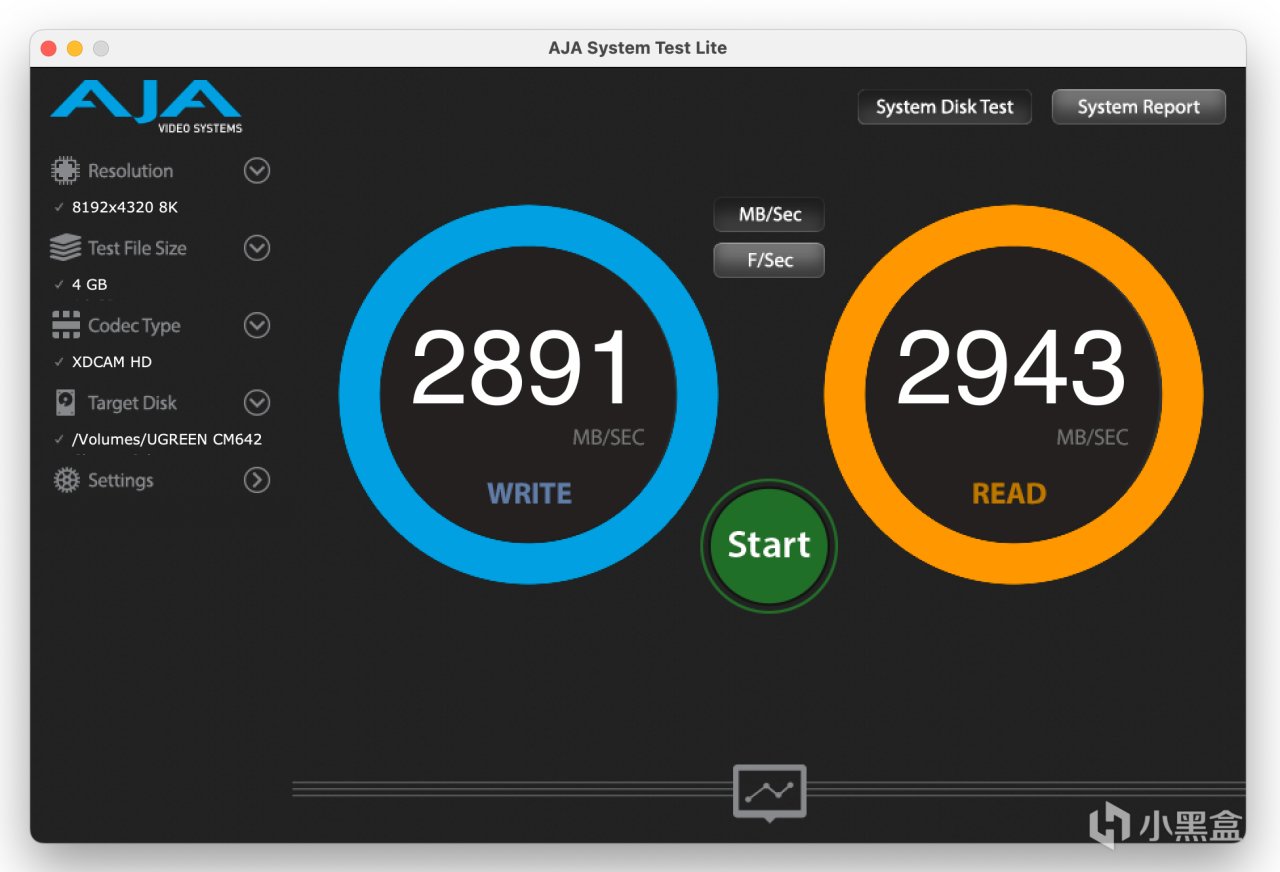
Task: Expand the Resolution dropdown chevron
Action: pyautogui.click(x=257, y=171)
